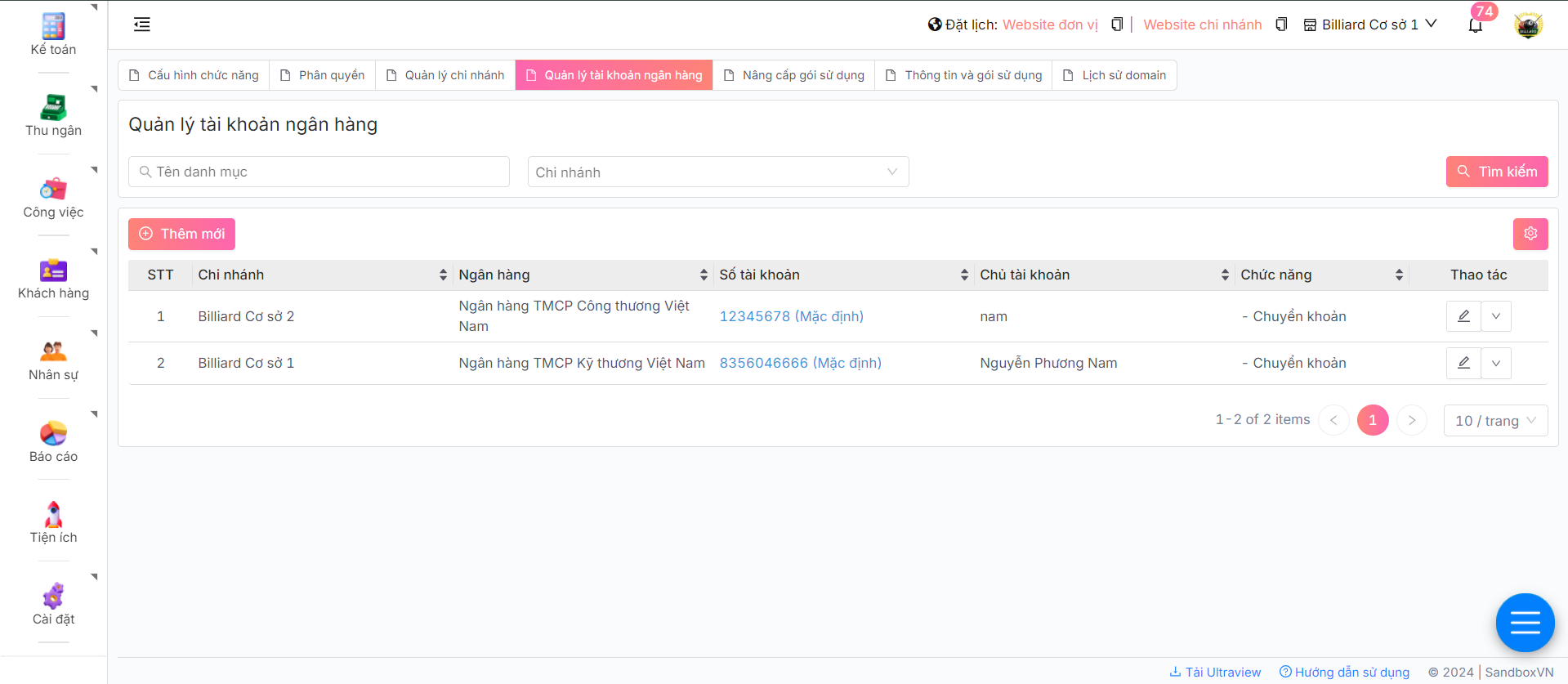Open the Kế toán accounting module
Image resolution: width=1568 pixels, height=684 pixels.
click(x=53, y=34)
